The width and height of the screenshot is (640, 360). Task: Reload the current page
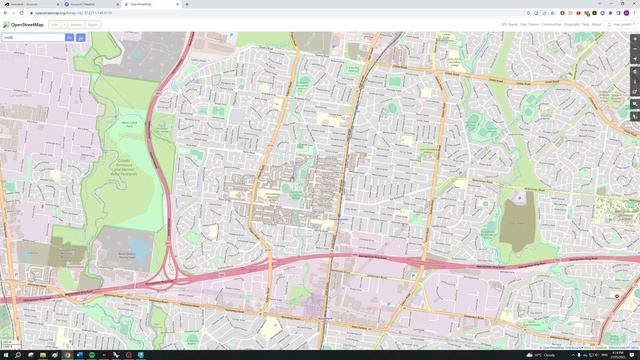coord(22,13)
